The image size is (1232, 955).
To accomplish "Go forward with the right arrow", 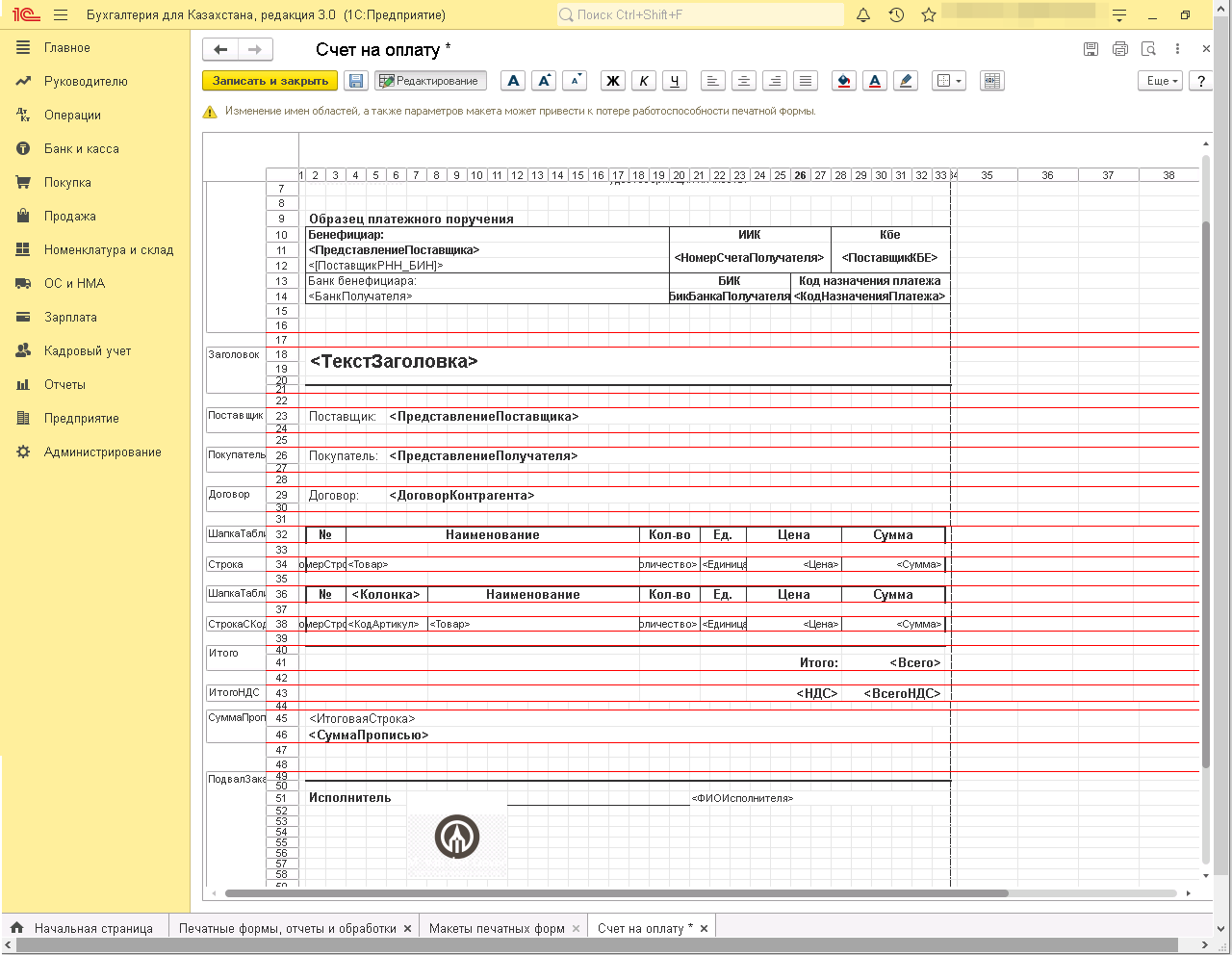I will (255, 49).
